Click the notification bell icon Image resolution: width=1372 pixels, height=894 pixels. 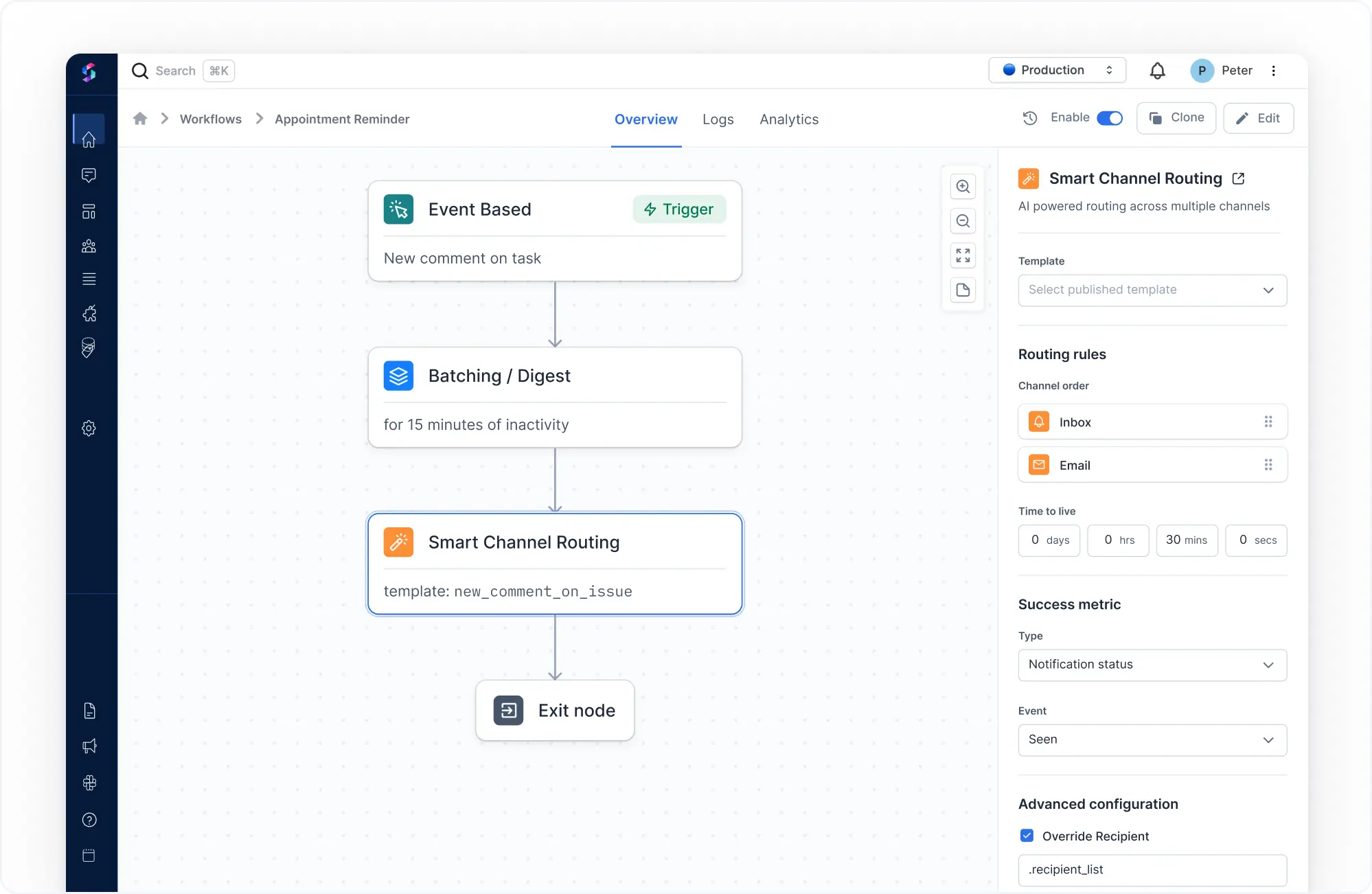(x=1158, y=71)
